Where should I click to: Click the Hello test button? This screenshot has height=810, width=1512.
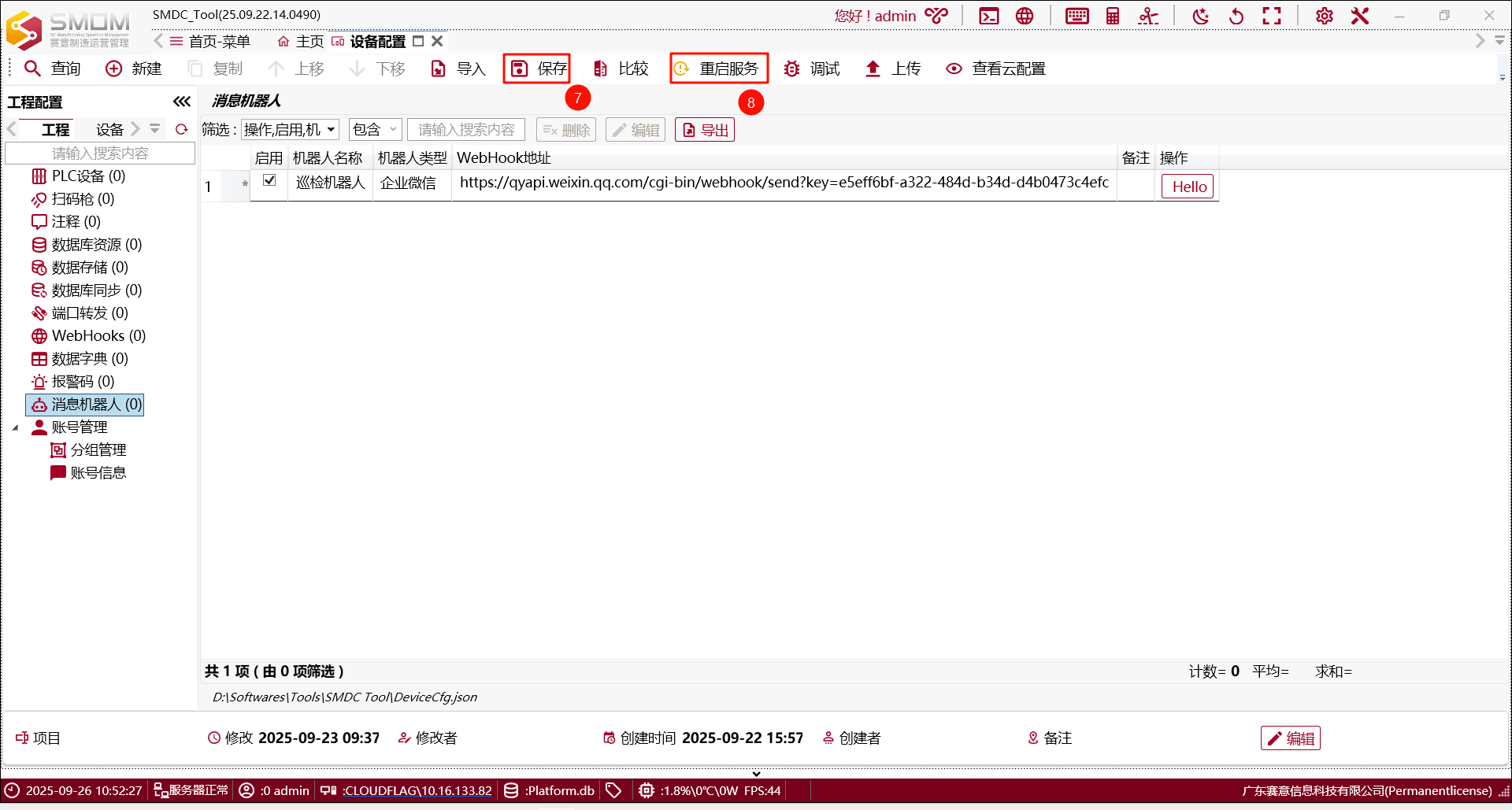1188,187
